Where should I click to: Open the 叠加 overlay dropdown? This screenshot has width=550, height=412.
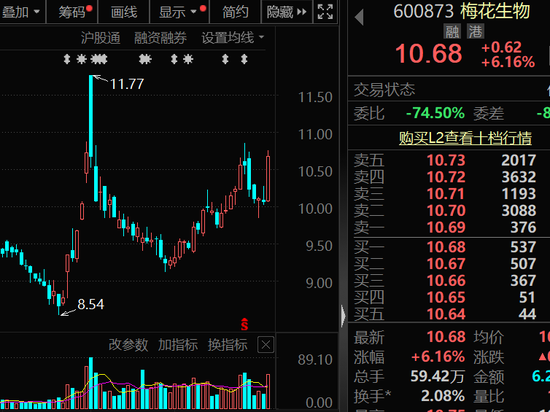(x=21, y=12)
